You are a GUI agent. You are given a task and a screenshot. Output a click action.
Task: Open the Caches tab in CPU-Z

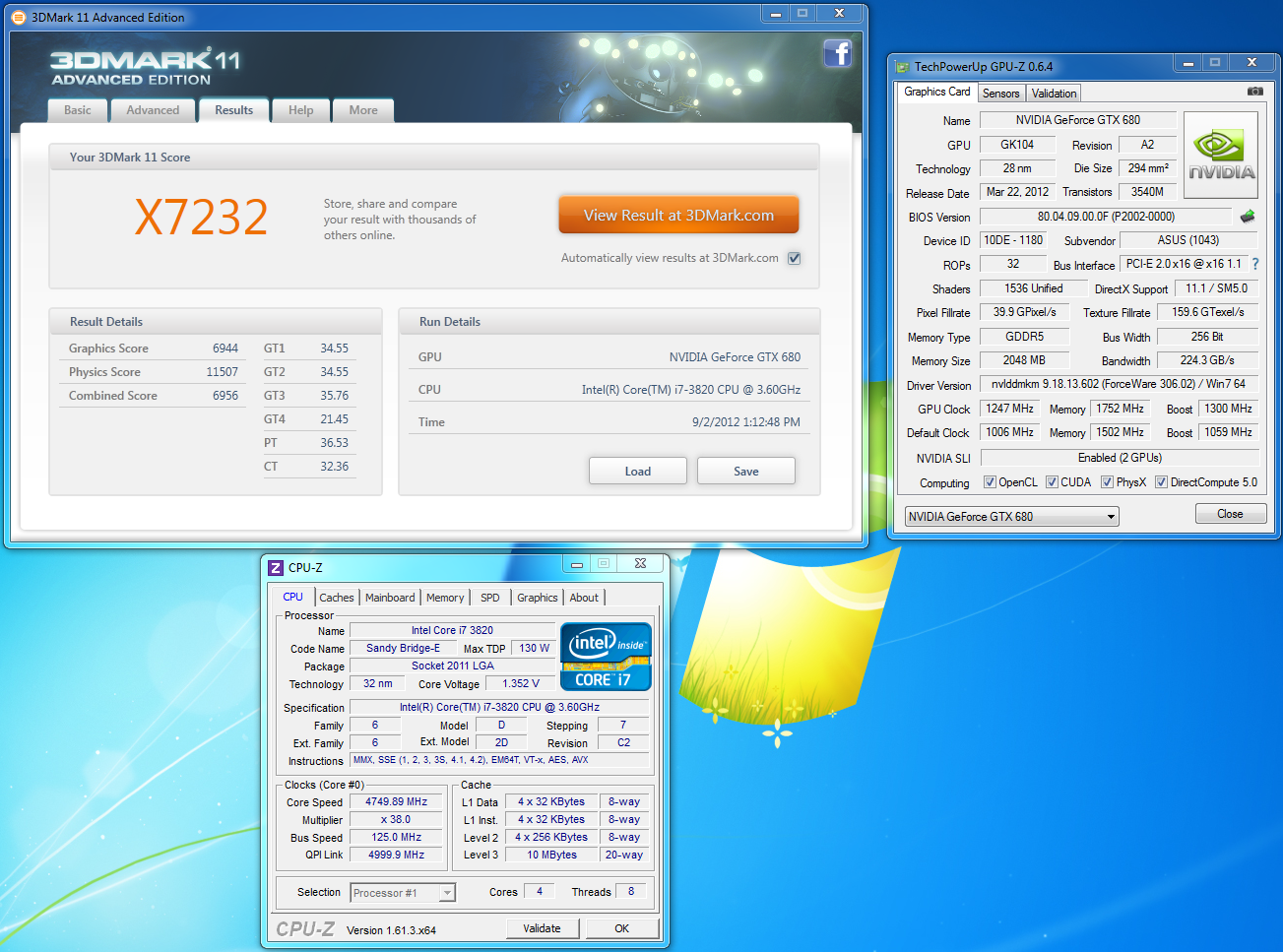(x=337, y=598)
